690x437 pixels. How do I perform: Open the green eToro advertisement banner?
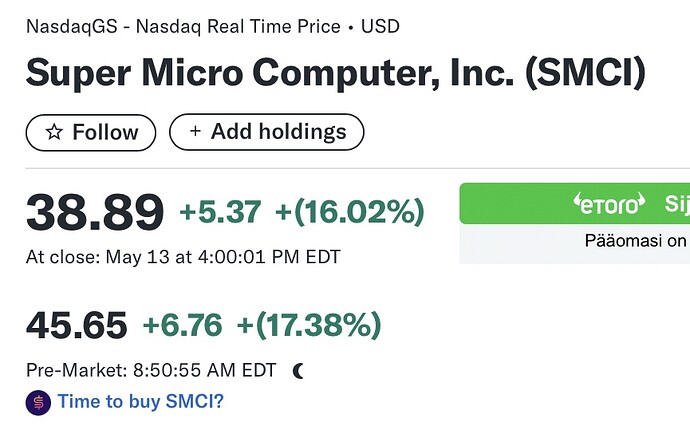575,203
